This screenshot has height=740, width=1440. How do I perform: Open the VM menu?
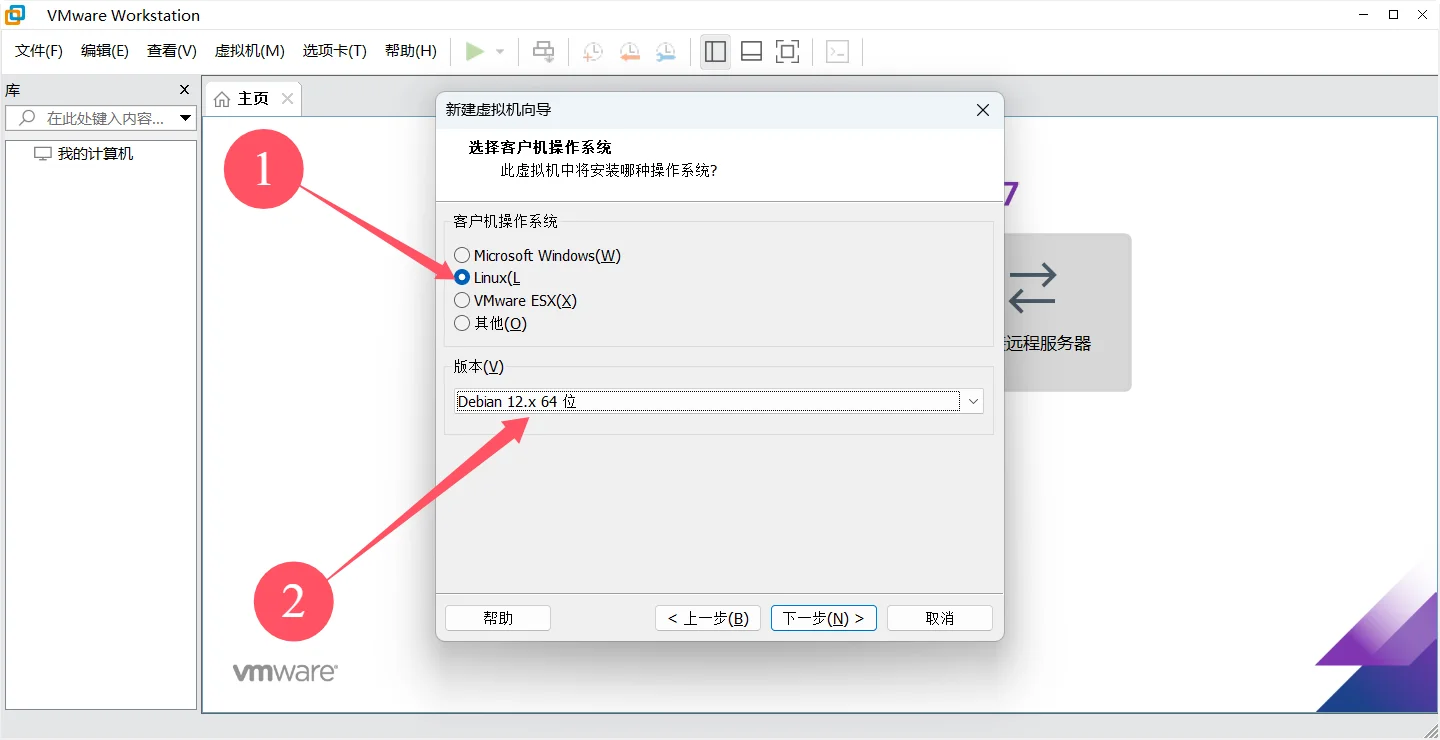pos(250,51)
